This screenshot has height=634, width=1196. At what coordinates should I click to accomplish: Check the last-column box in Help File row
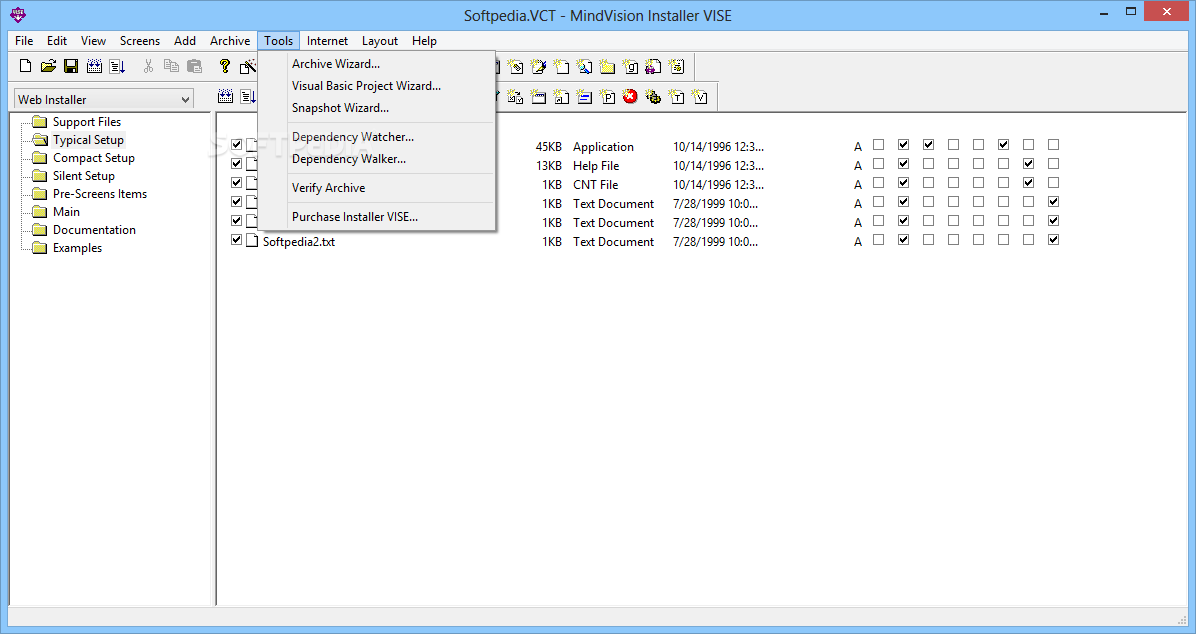pos(1053,163)
